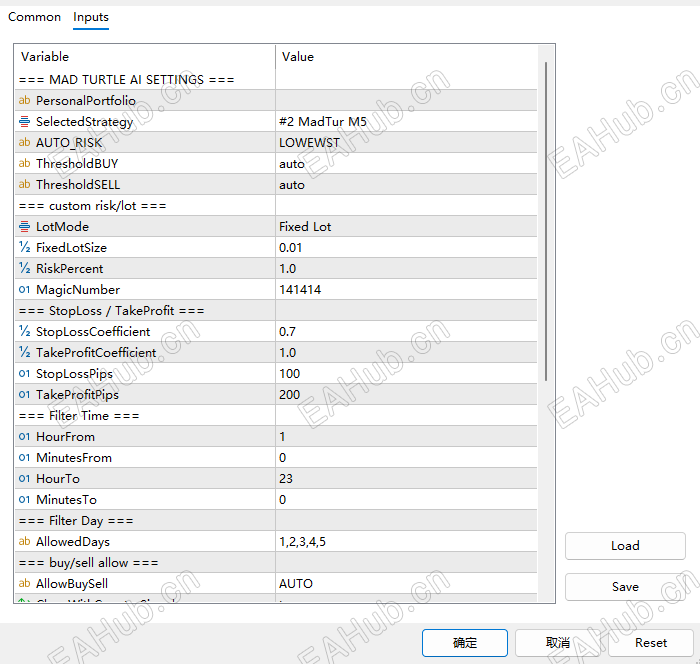Screen dimensions: 700x664
Task: Select the AllowedDays variable name
Action: coord(73,541)
